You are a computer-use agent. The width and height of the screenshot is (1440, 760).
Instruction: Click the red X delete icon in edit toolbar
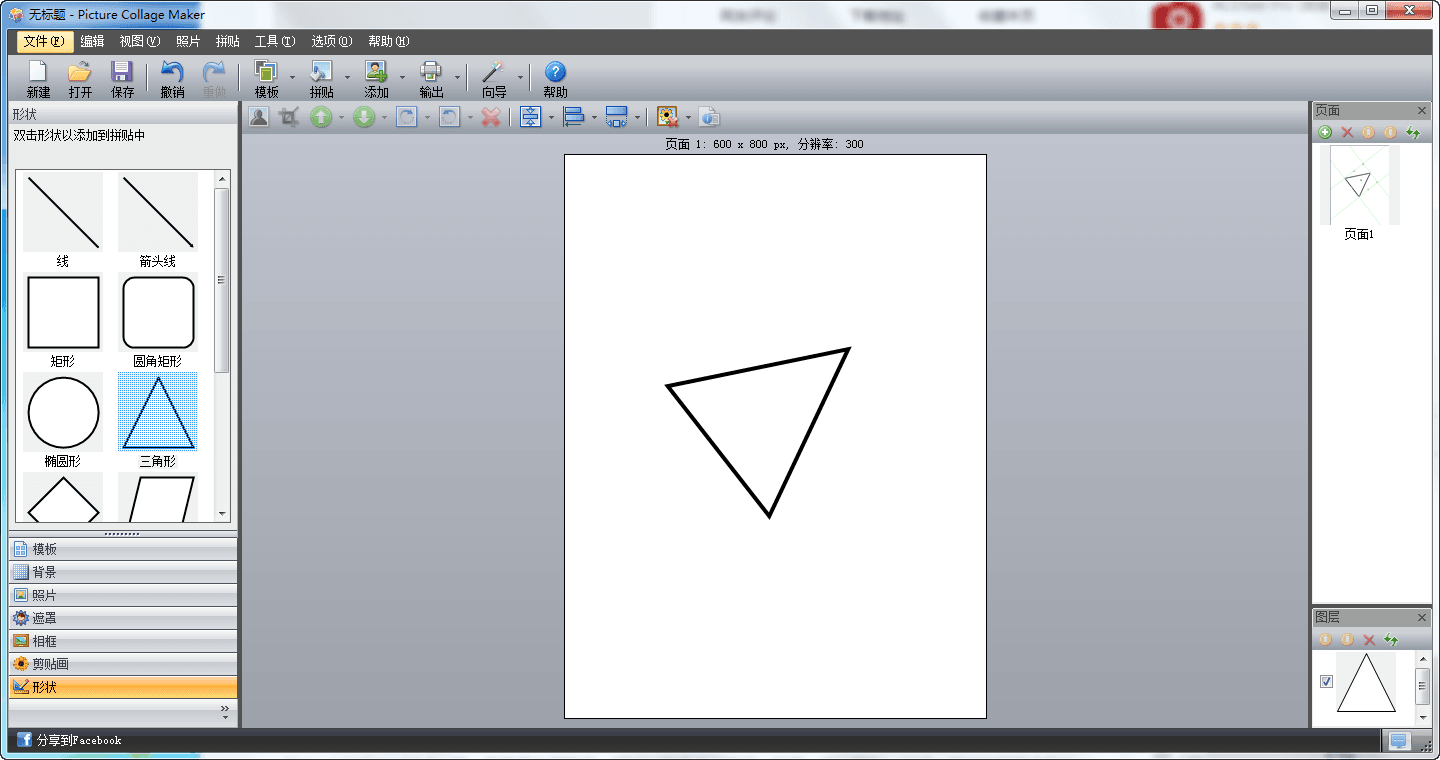(x=490, y=117)
